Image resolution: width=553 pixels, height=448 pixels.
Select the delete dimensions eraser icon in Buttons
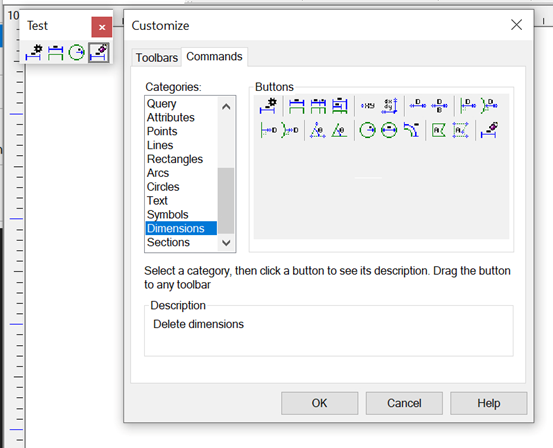pyautogui.click(x=489, y=130)
